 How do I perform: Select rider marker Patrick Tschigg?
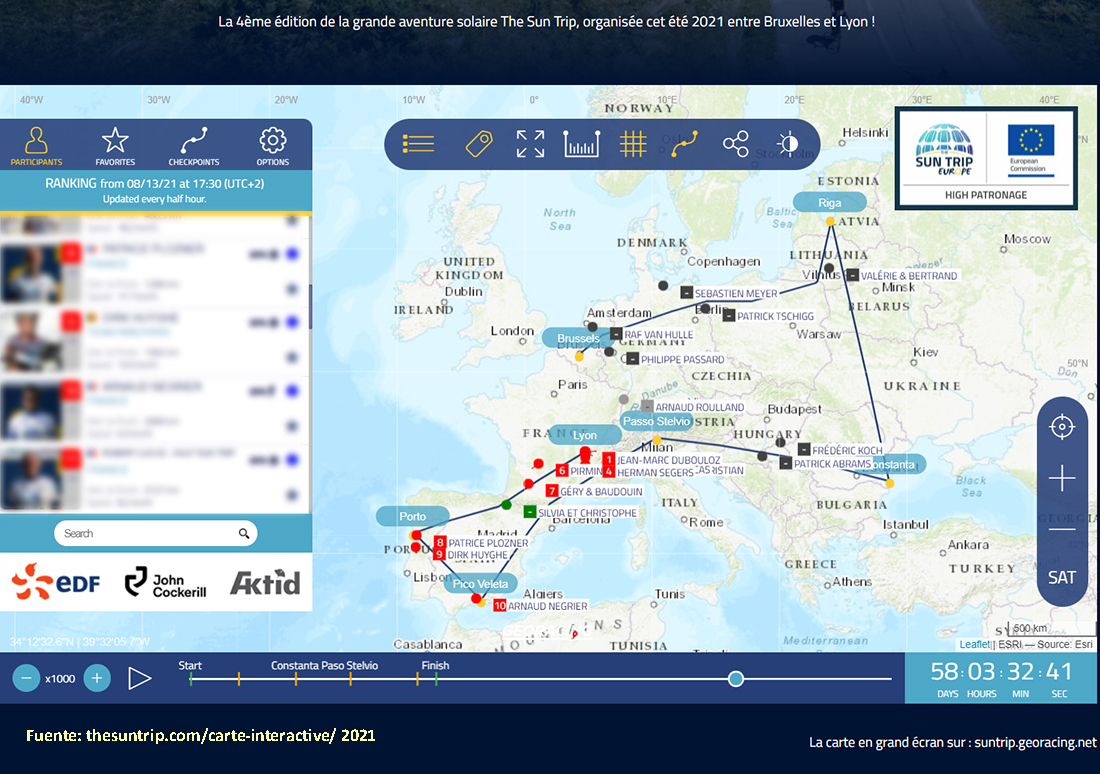[x=768, y=316]
